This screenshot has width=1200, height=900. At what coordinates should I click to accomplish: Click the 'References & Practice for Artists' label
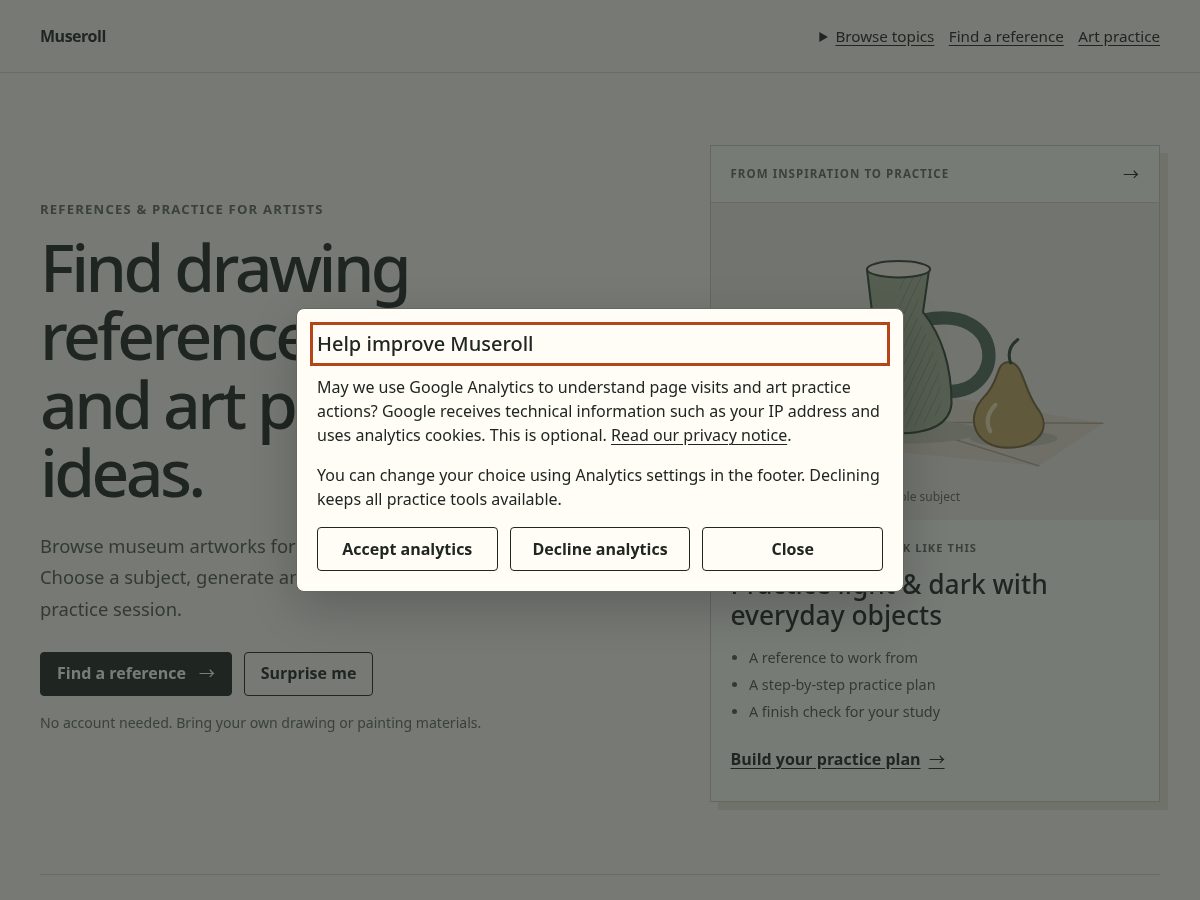point(181,210)
